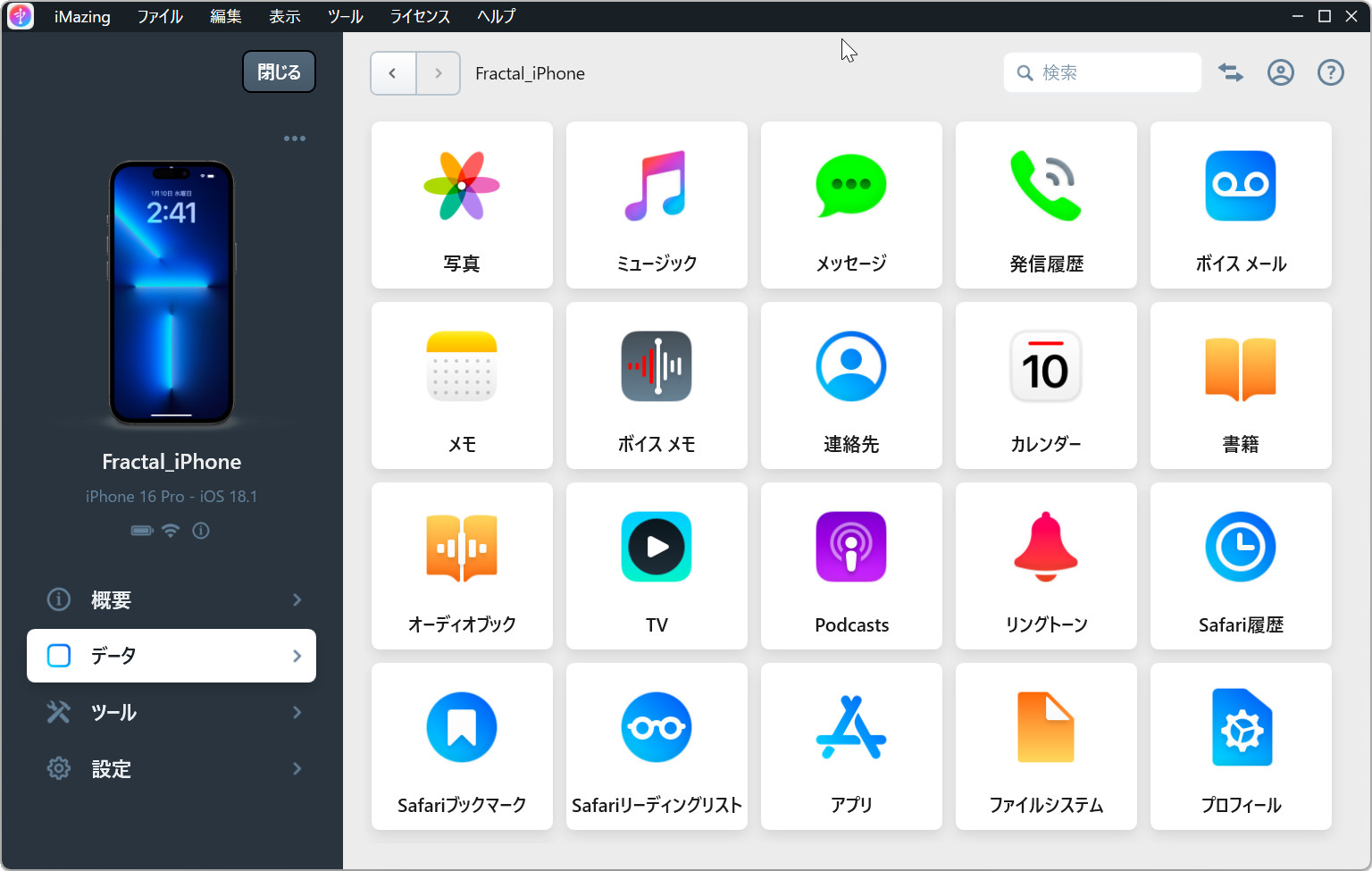The height and width of the screenshot is (871, 1372).
Task: Click the help question mark icon
Action: [1331, 73]
